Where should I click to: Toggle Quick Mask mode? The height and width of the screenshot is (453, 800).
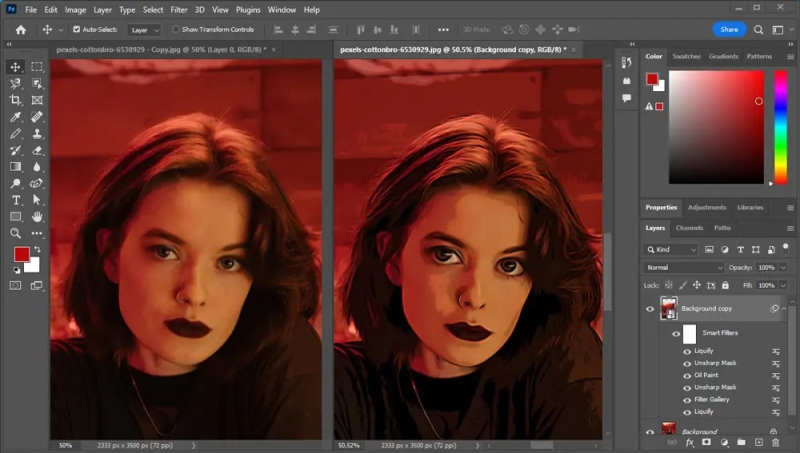(x=15, y=286)
